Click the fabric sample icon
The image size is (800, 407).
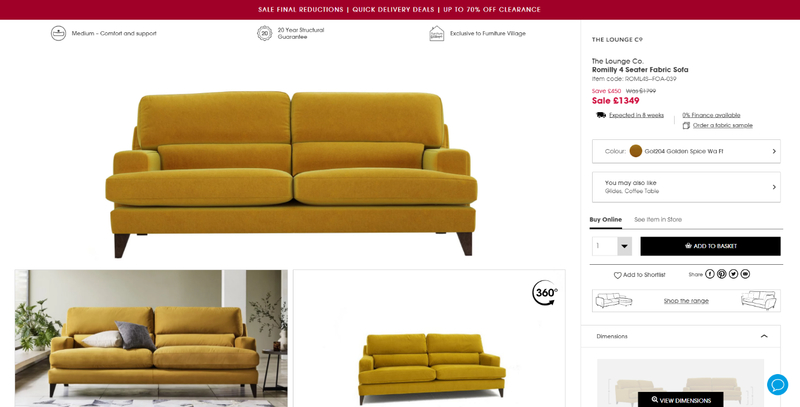[x=686, y=125]
